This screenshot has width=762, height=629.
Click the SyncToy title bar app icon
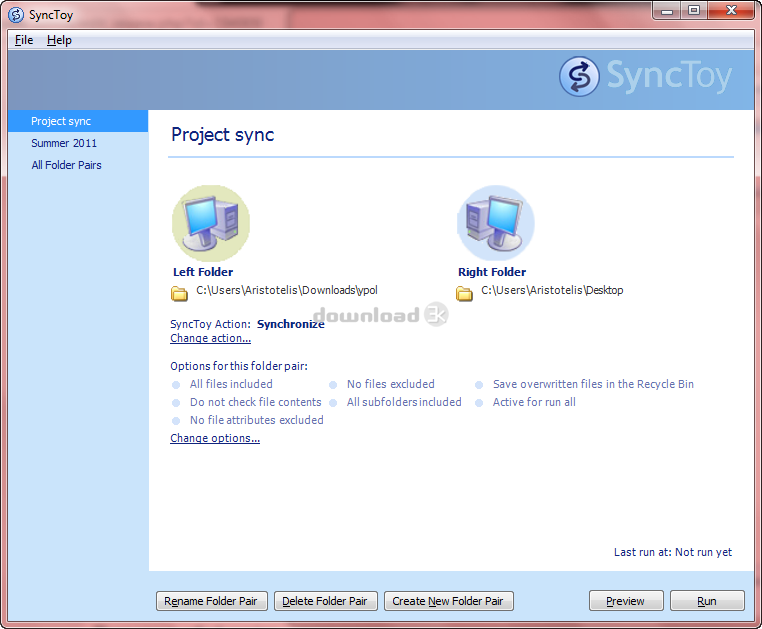16,15
